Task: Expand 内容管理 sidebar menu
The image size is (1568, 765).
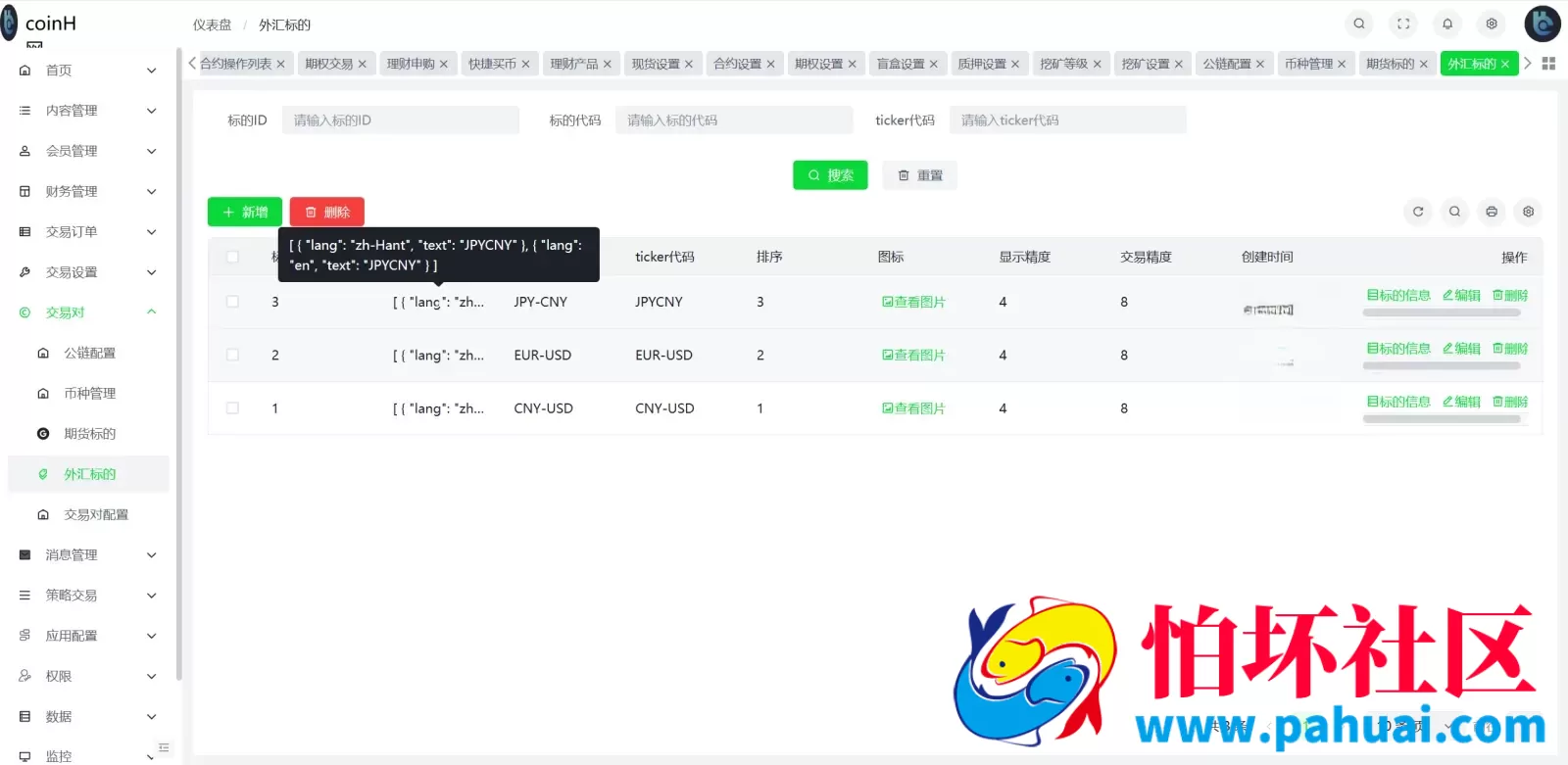Action: point(88,111)
